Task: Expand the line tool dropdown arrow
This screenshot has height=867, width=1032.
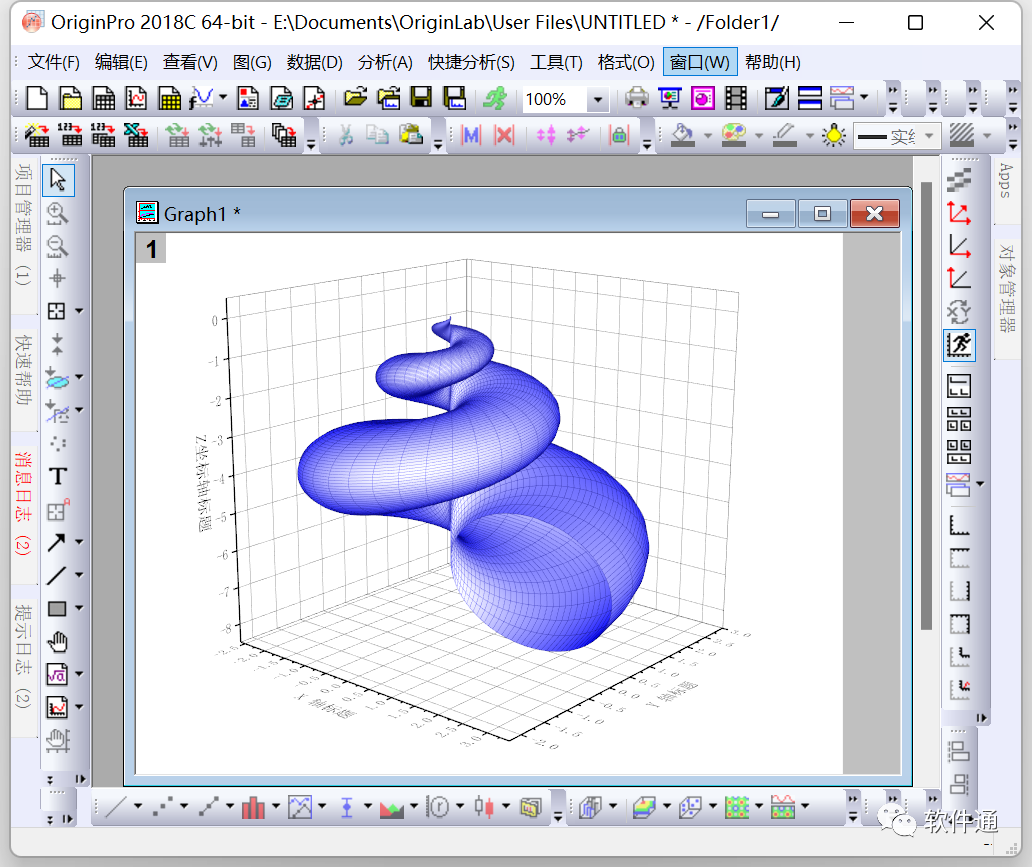Action: click(x=80, y=575)
